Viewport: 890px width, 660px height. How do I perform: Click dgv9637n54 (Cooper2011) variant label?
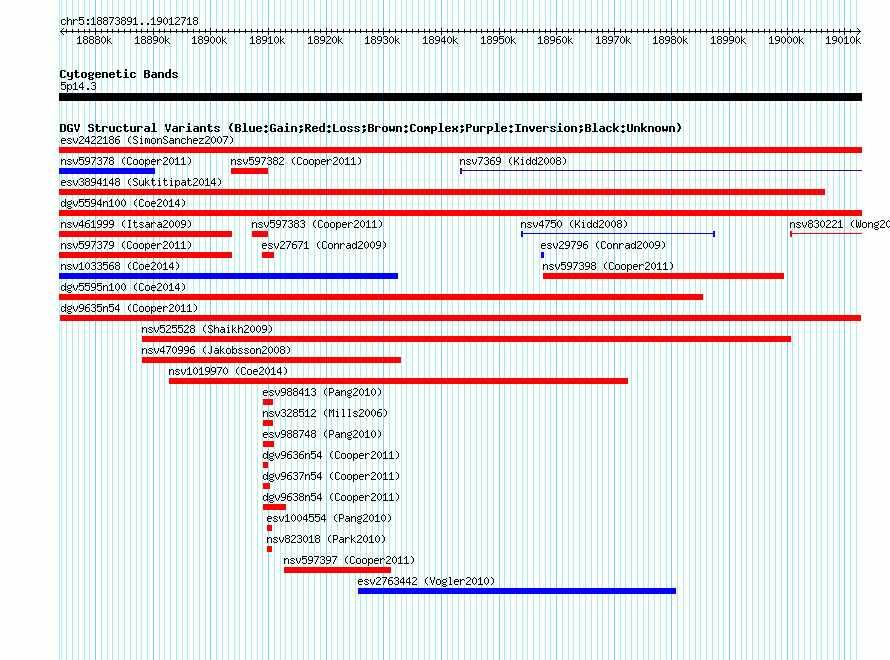coord(331,476)
